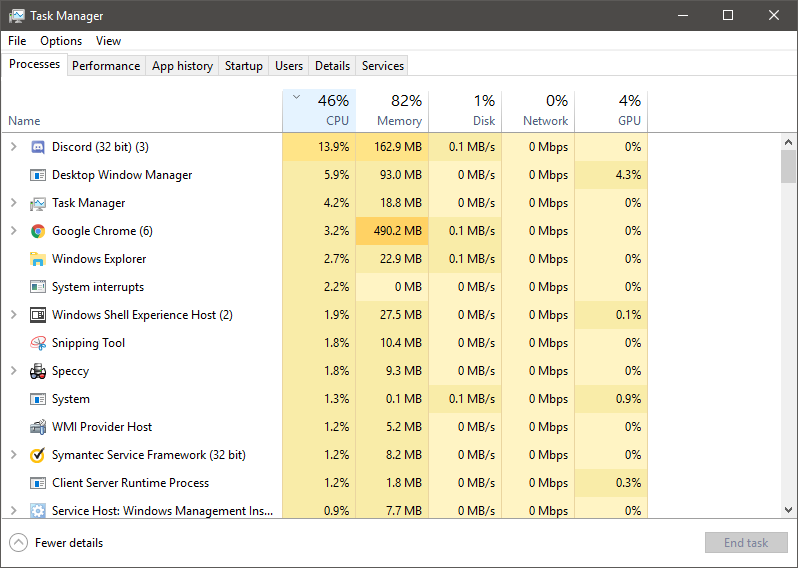Click the scroll down arrow of process list

click(x=788, y=509)
